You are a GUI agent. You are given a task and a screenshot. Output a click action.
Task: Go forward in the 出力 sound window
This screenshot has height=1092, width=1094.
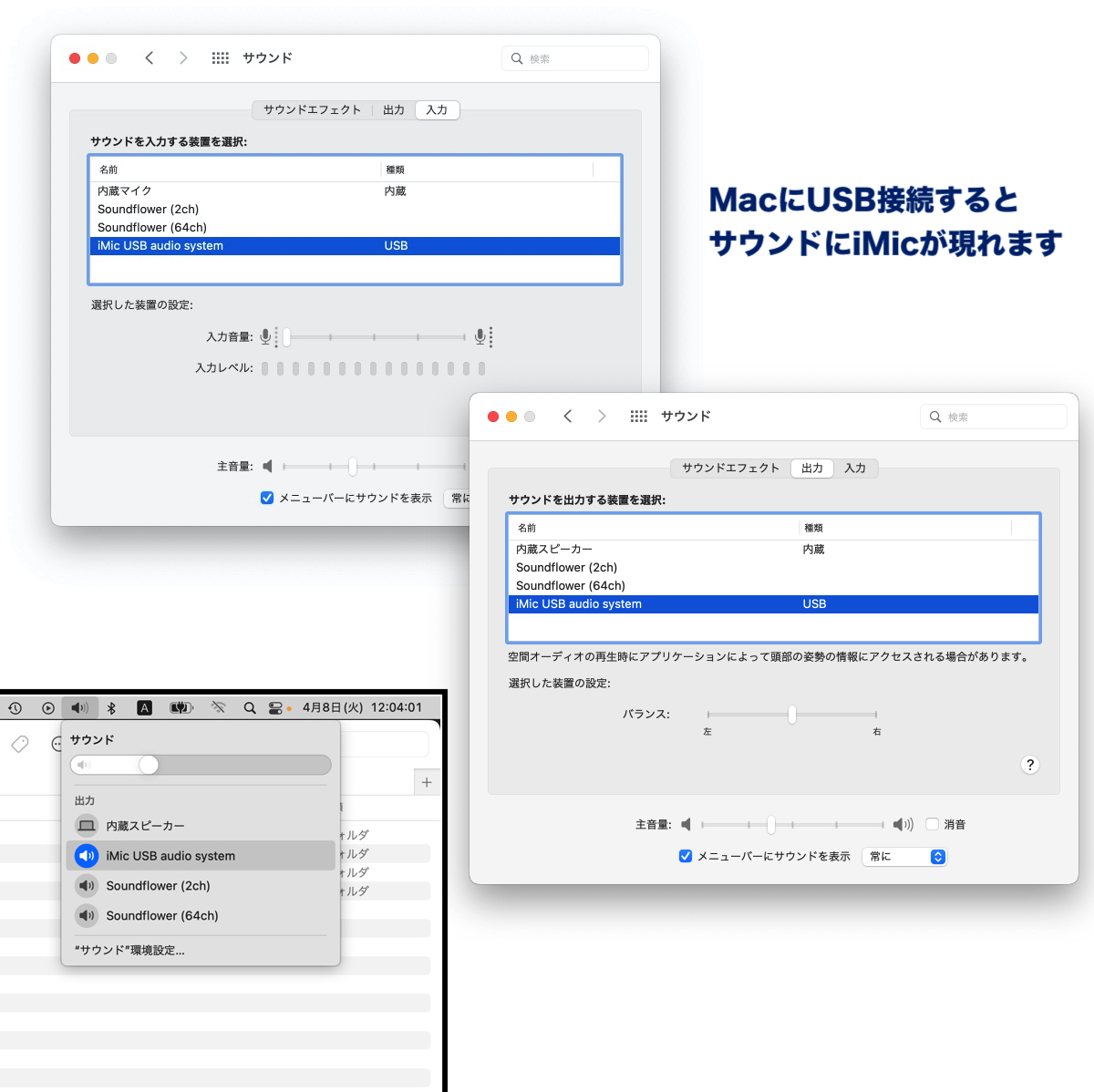(x=602, y=416)
